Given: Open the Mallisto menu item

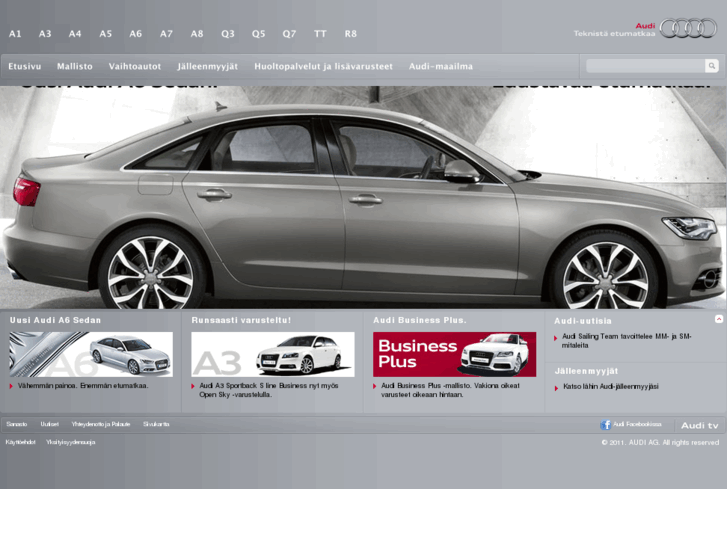Looking at the screenshot, I should [x=75, y=66].
